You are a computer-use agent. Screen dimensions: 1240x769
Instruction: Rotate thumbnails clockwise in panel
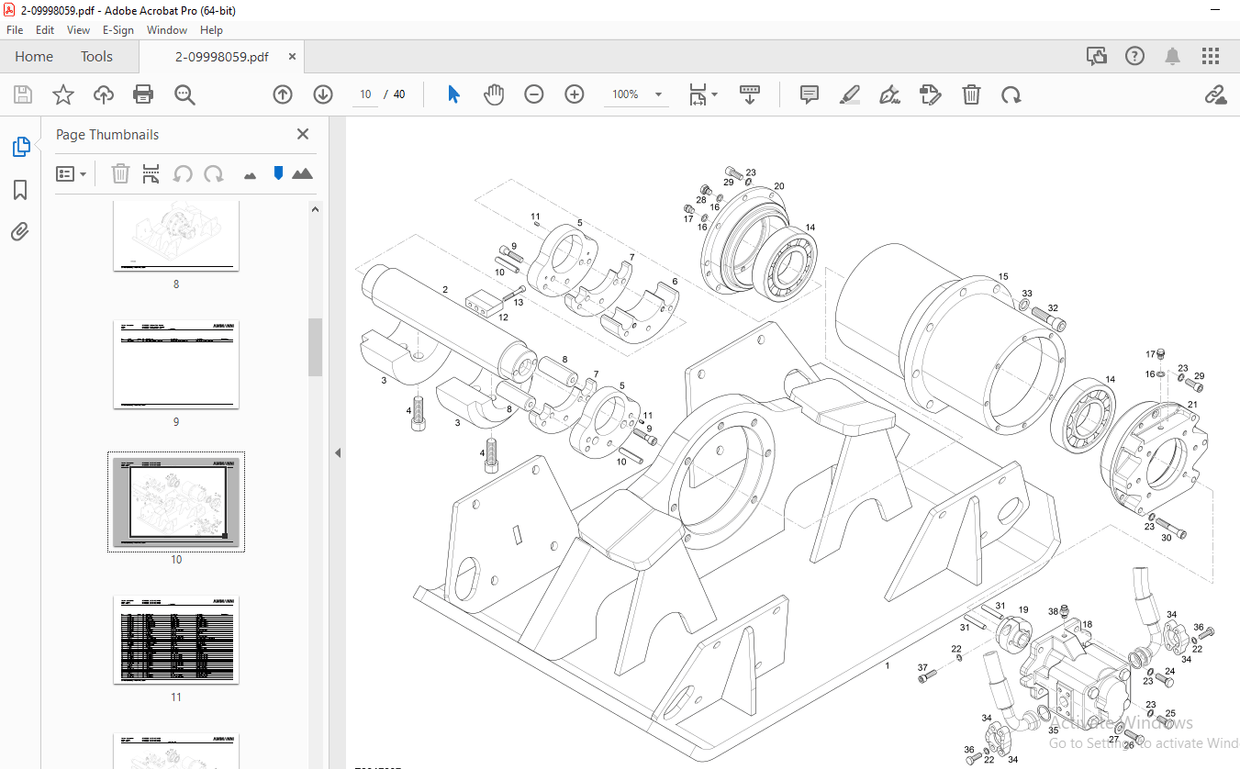click(x=213, y=174)
